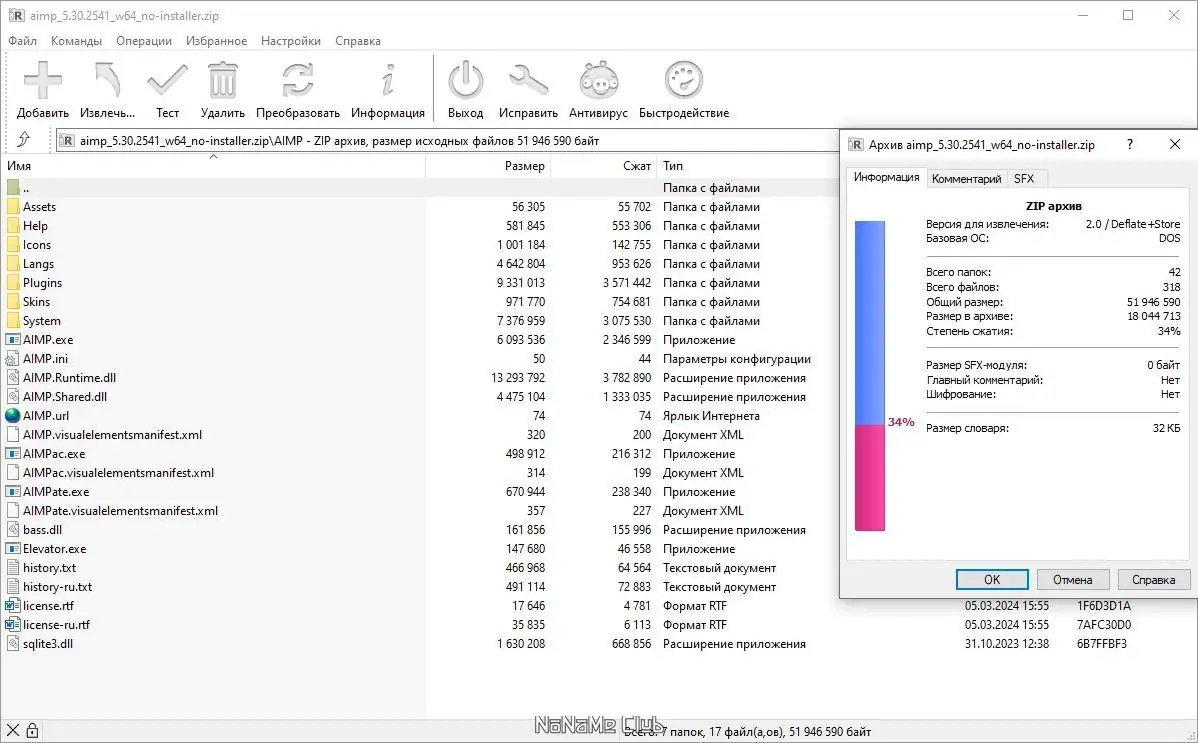Click the archive path address field
Viewport: 1198px width, 743px height.
click(x=447, y=141)
